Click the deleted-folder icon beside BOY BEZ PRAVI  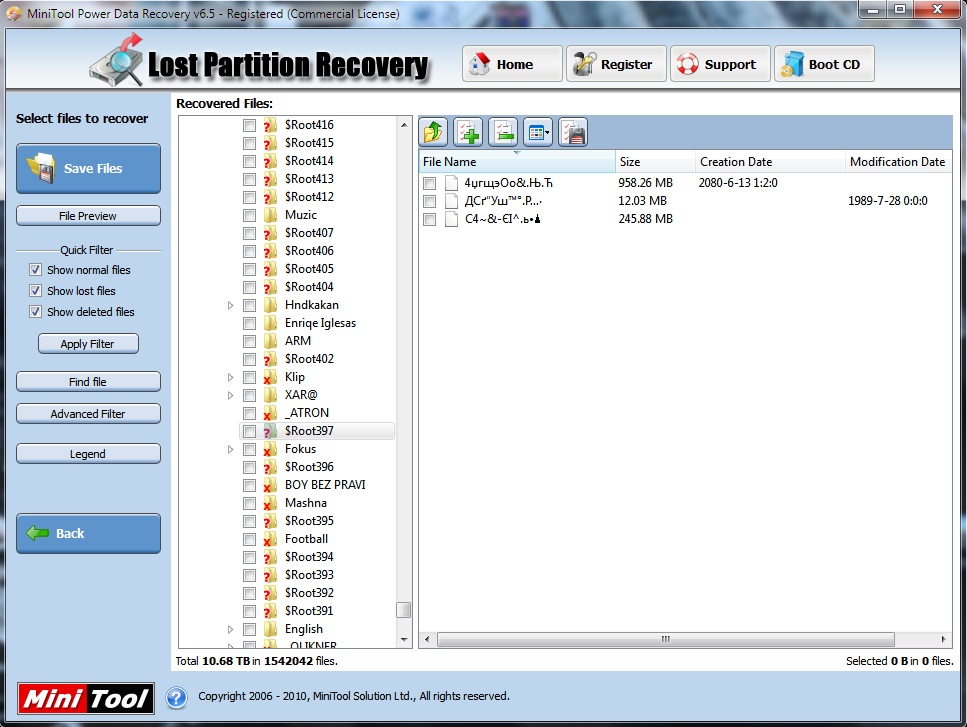point(270,485)
